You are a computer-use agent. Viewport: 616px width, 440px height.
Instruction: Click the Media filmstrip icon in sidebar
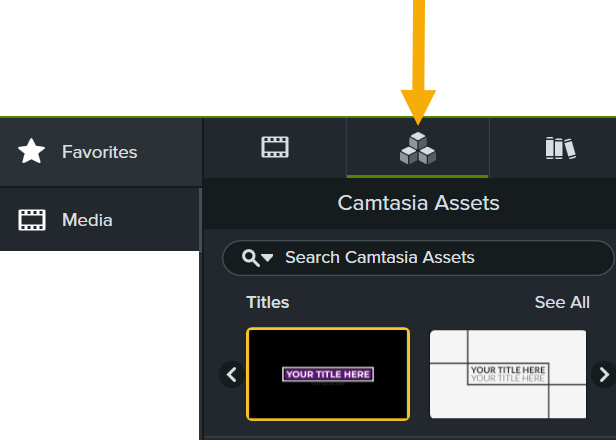tap(32, 220)
